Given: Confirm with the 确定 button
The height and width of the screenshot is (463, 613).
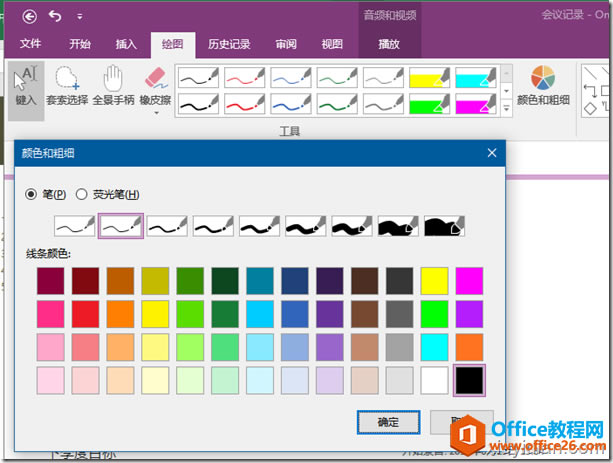Looking at the screenshot, I should pyautogui.click(x=388, y=423).
